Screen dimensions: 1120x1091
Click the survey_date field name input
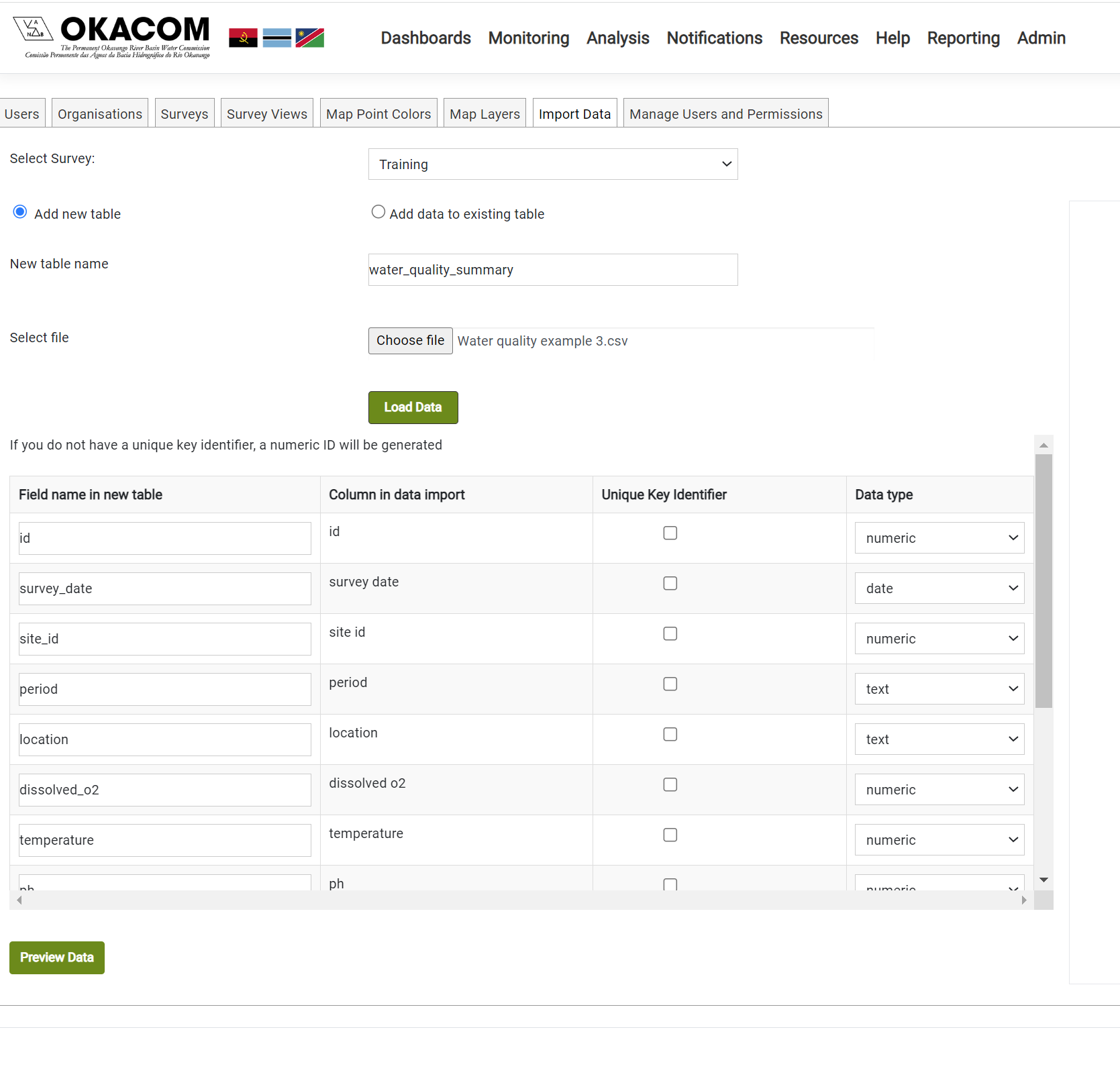165,588
